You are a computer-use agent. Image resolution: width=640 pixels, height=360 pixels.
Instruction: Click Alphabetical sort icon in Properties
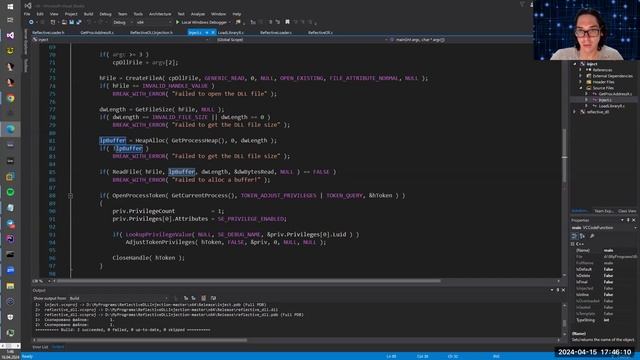coord(582,236)
